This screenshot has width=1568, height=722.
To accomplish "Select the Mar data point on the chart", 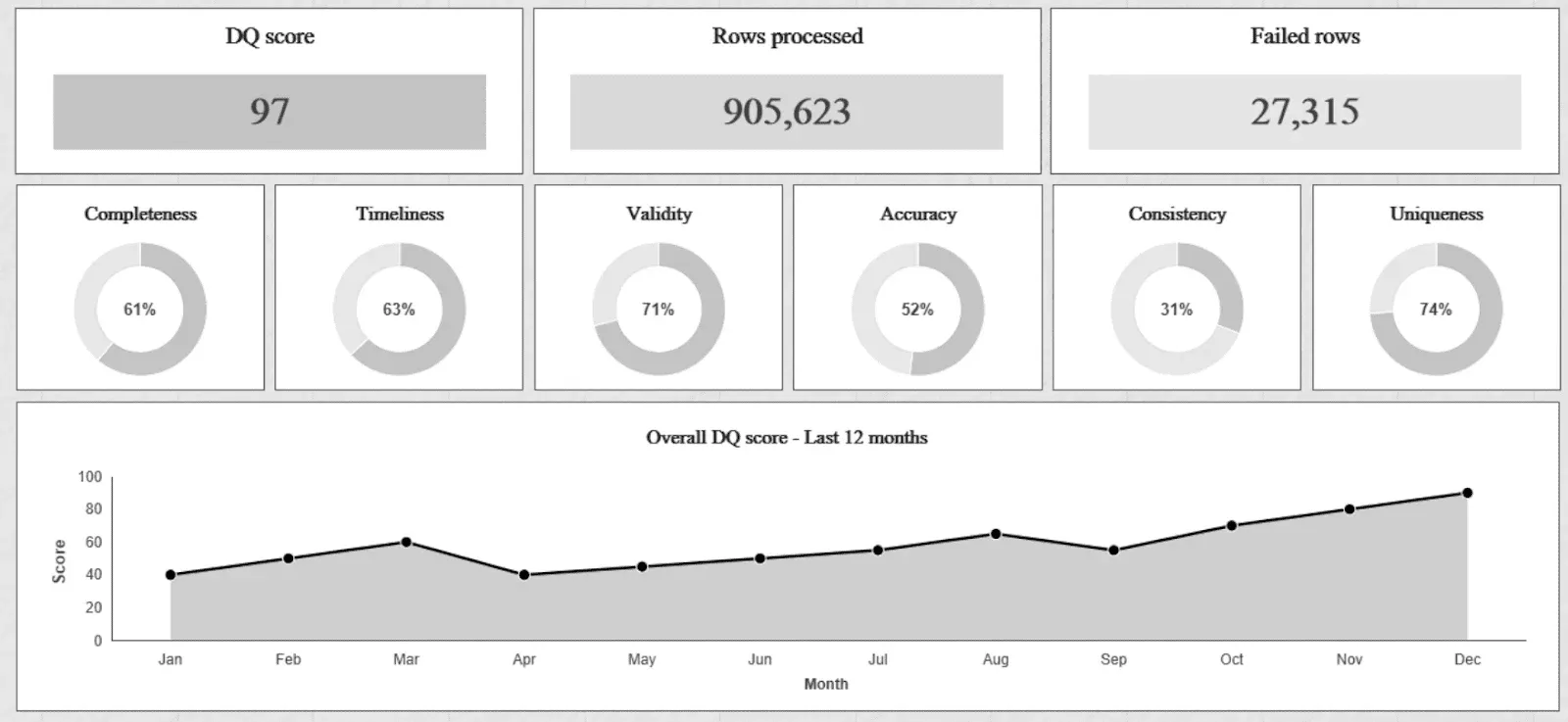I will coord(406,542).
